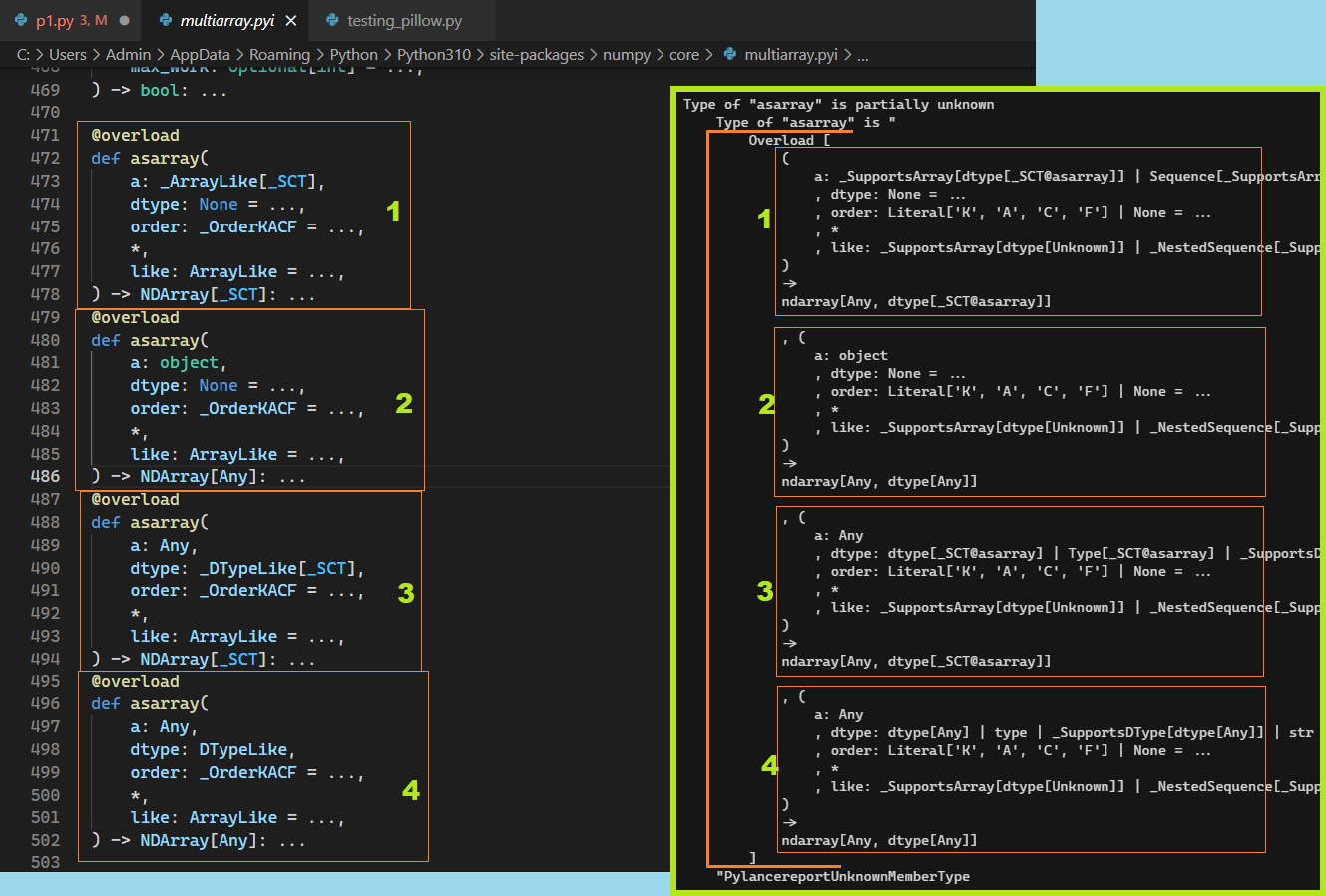The width and height of the screenshot is (1326, 896).
Task: Click line number 503 in the gutter
Action: (45, 862)
